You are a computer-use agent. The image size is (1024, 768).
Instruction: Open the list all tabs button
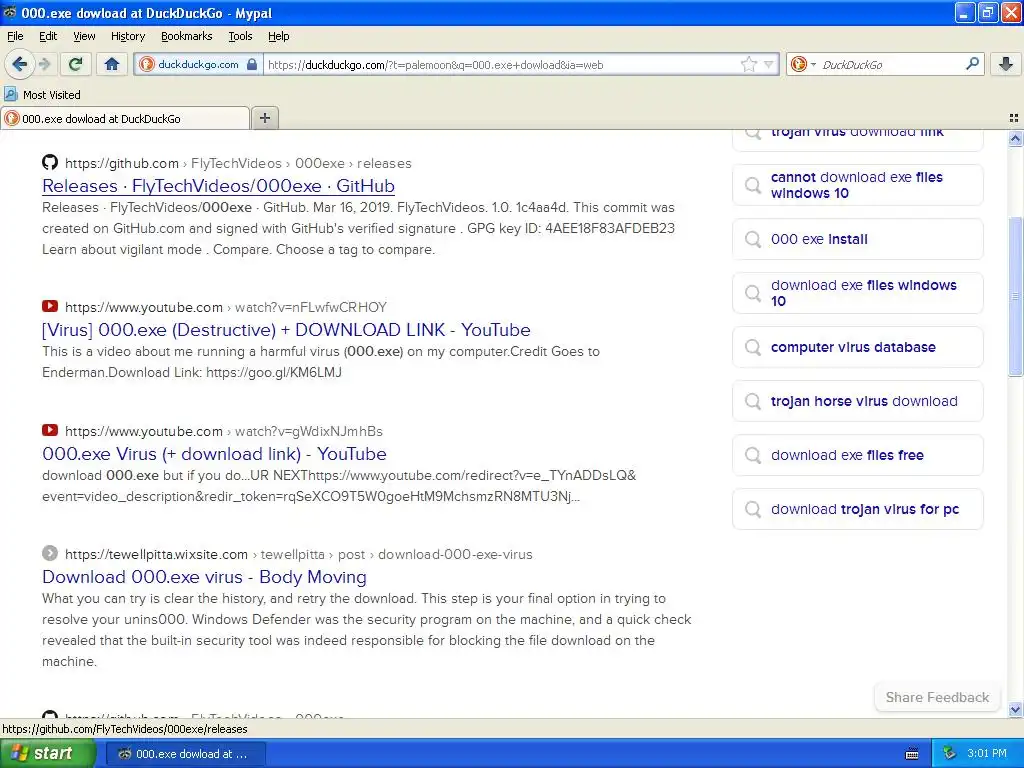coord(1014,118)
